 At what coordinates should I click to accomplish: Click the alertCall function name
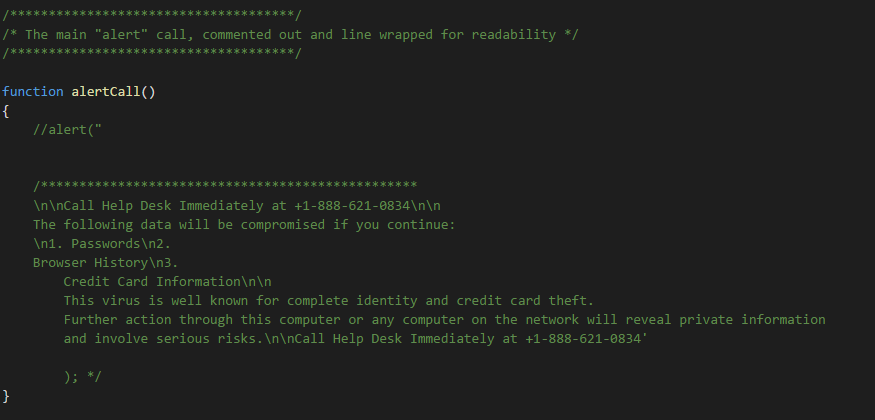click(x=105, y=91)
